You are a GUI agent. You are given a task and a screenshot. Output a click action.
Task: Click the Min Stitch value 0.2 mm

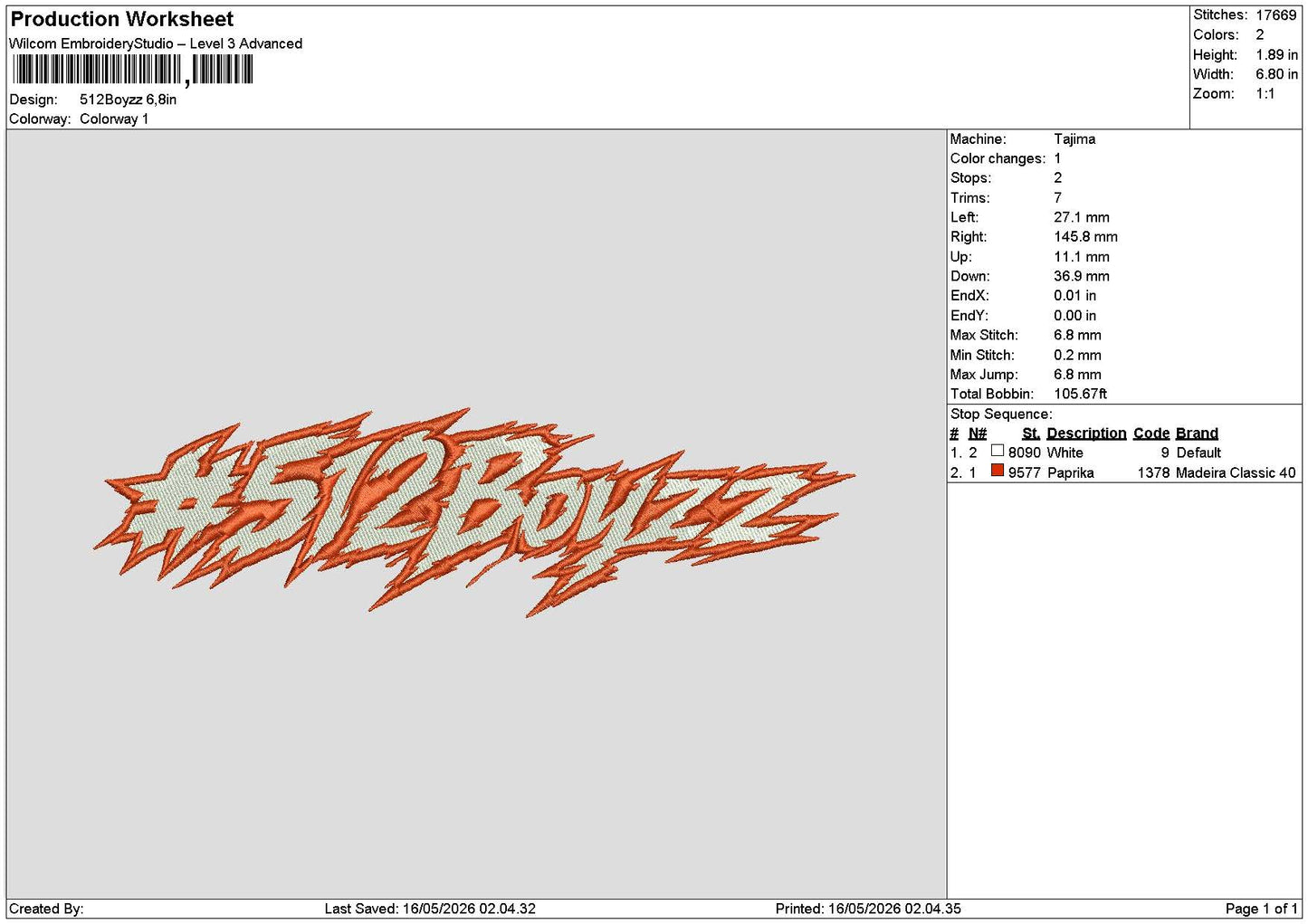(x=1077, y=355)
